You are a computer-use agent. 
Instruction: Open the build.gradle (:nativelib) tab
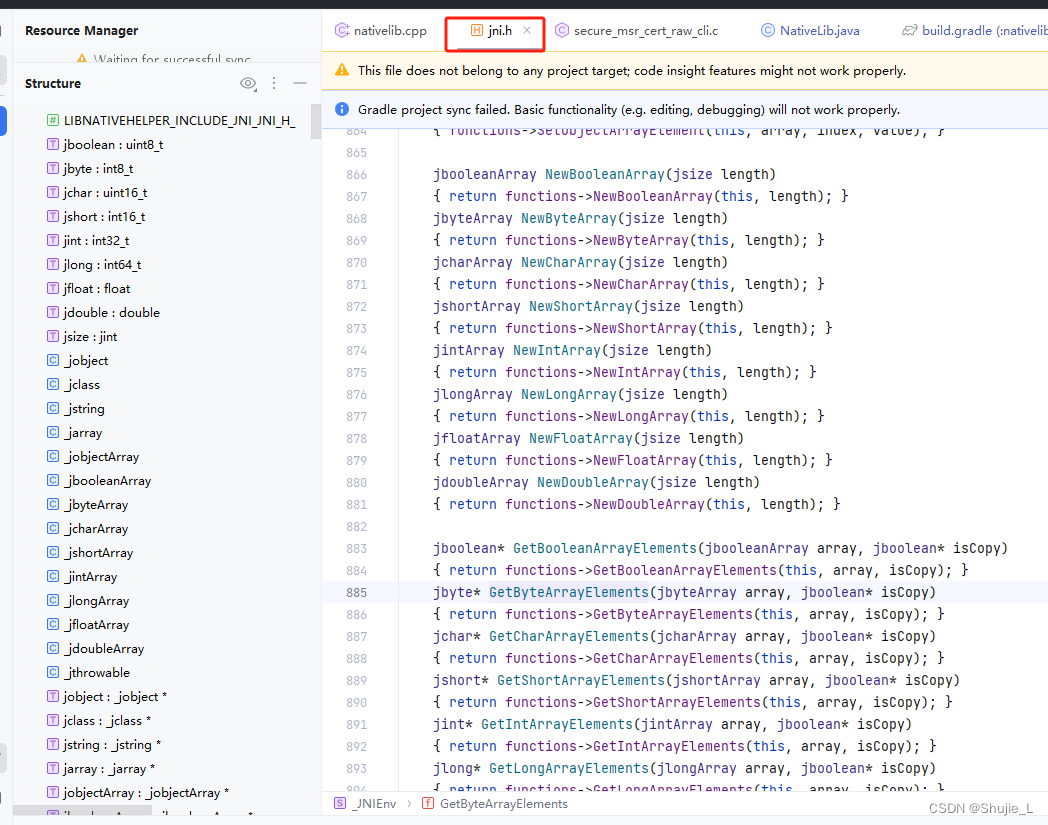pos(974,31)
